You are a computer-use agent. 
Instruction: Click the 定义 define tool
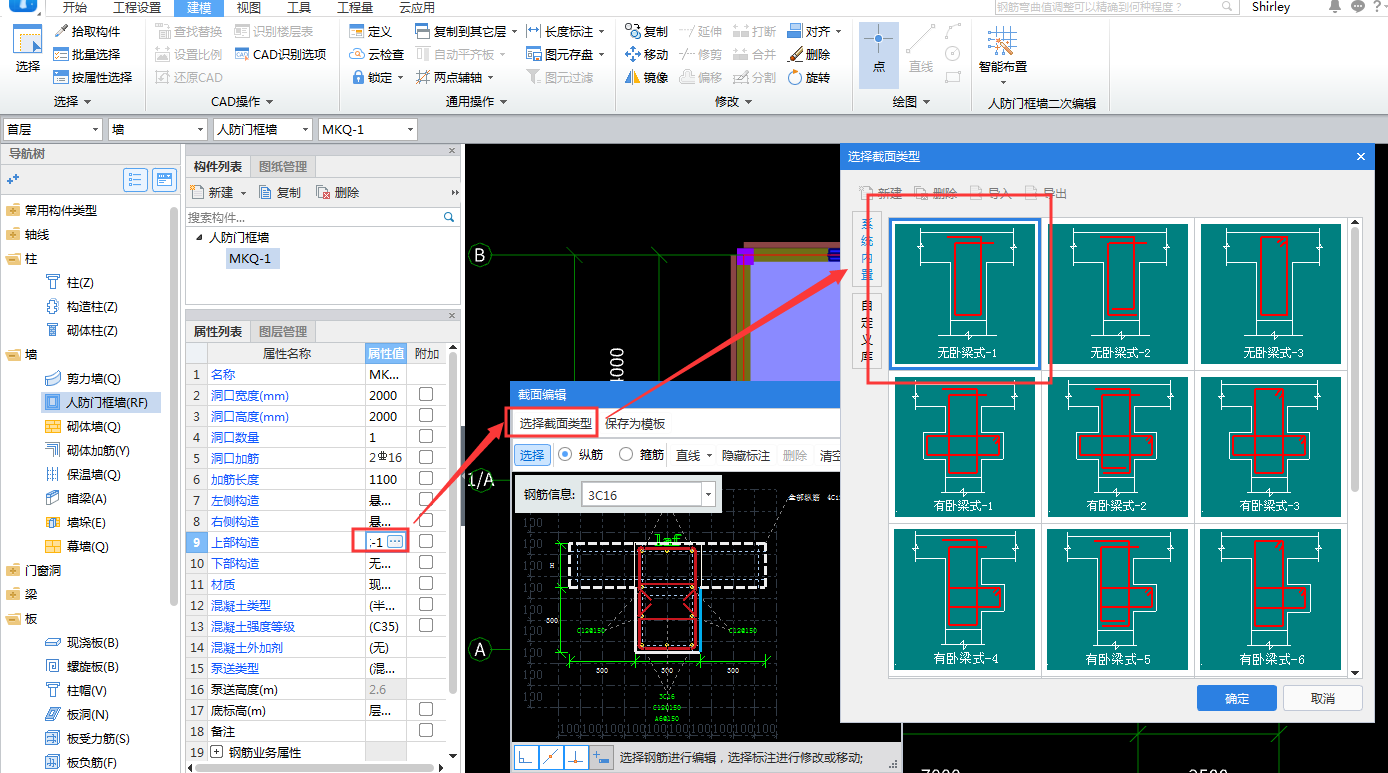tap(371, 31)
